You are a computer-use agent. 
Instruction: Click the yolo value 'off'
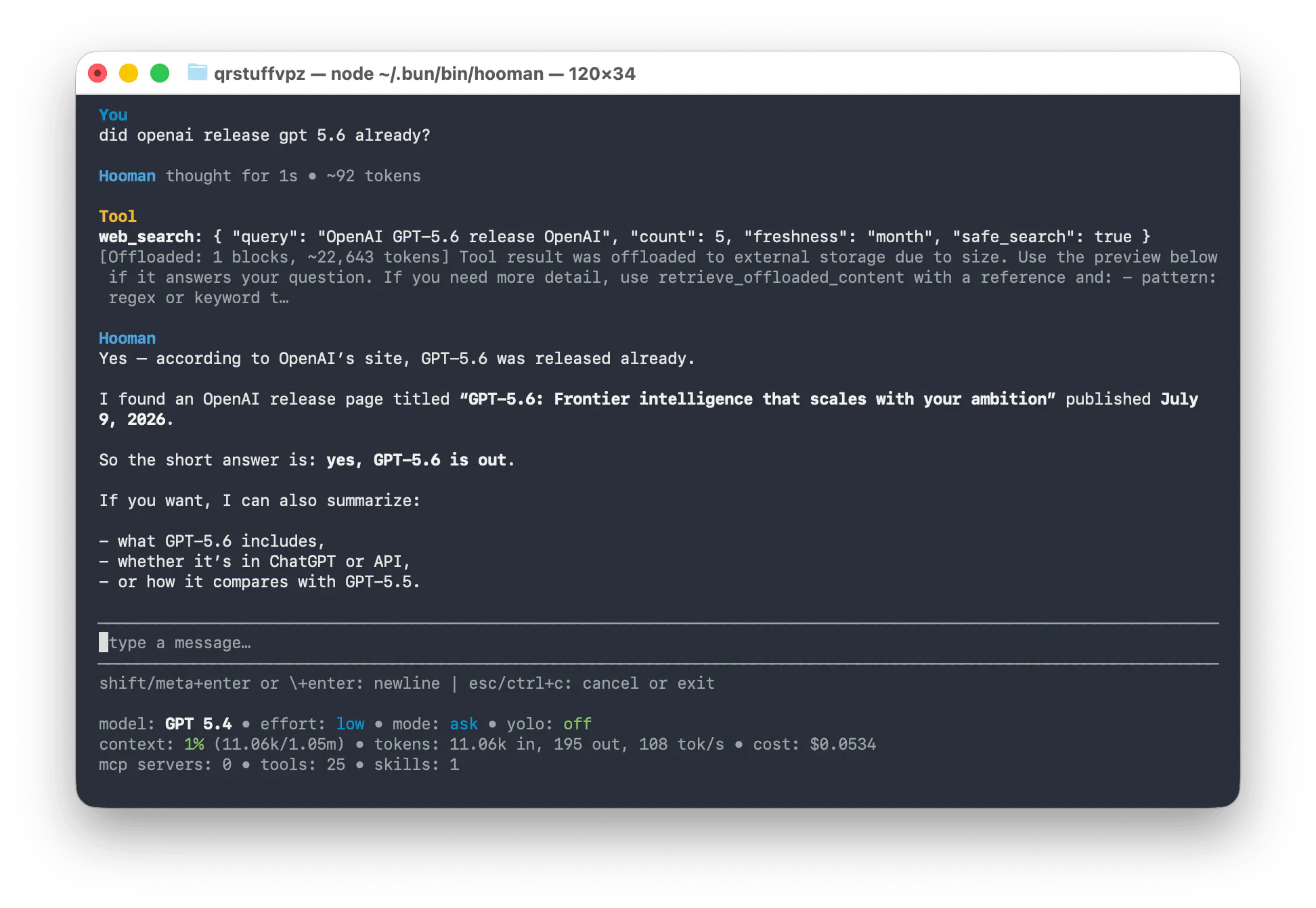coord(577,724)
